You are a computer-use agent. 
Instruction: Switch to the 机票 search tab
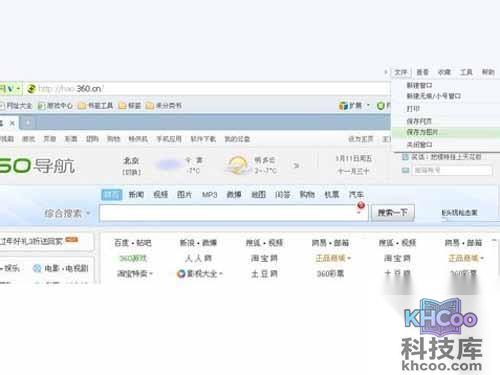(x=332, y=194)
